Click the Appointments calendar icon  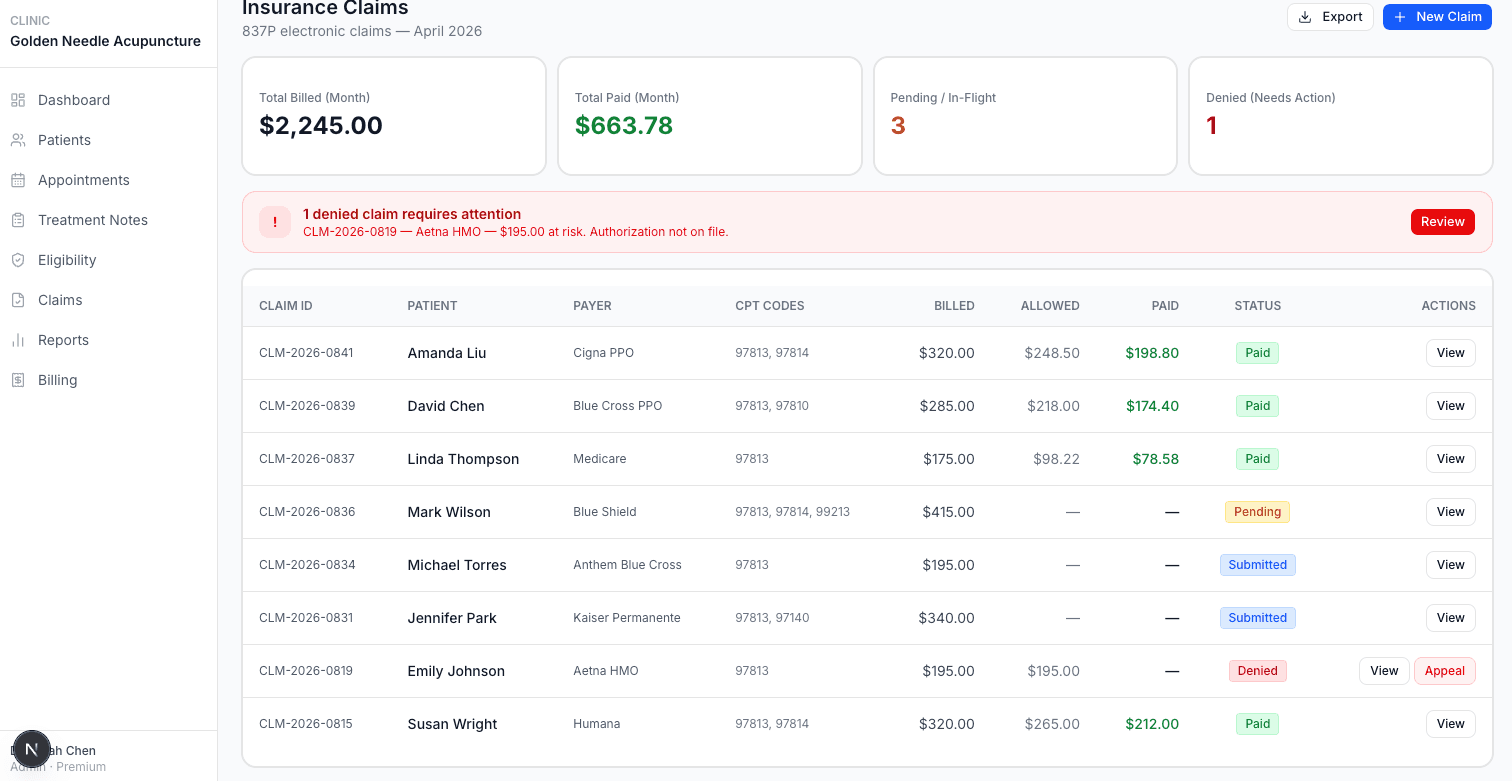pos(18,180)
